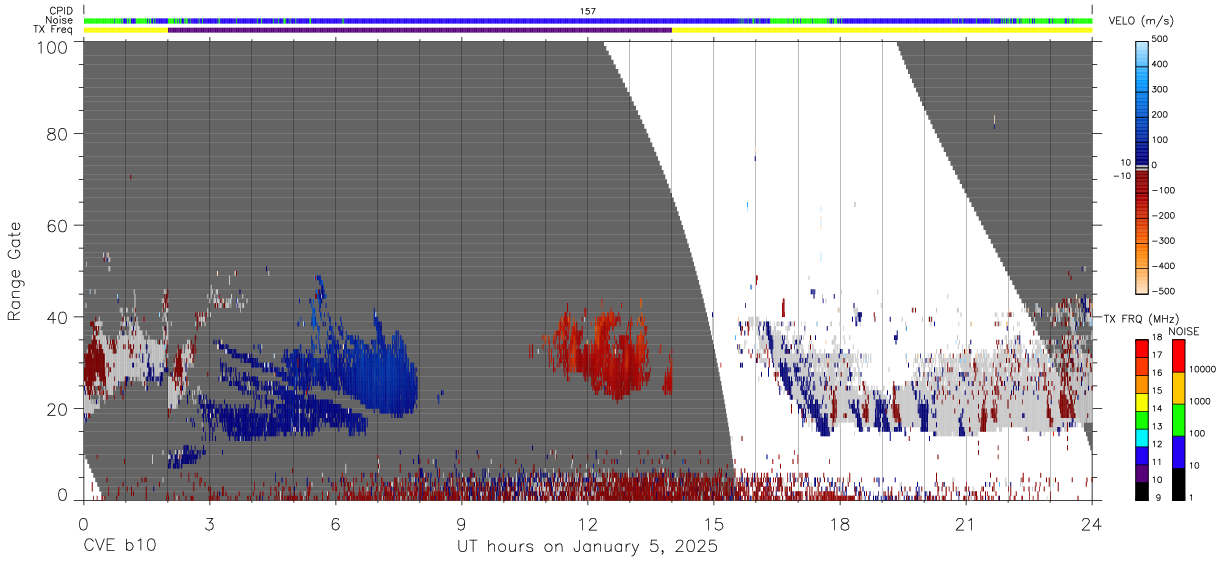Click the yellow swatch in the NOISE legend
The width and height of the screenshot is (1228, 567).
click(1178, 388)
